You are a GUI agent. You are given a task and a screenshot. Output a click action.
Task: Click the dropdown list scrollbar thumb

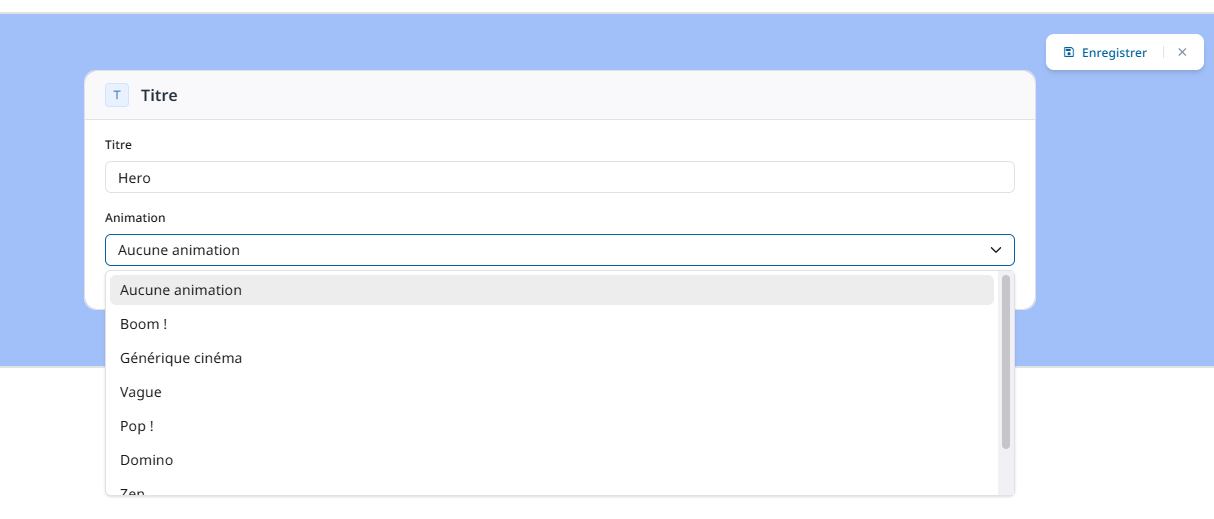click(x=1005, y=360)
